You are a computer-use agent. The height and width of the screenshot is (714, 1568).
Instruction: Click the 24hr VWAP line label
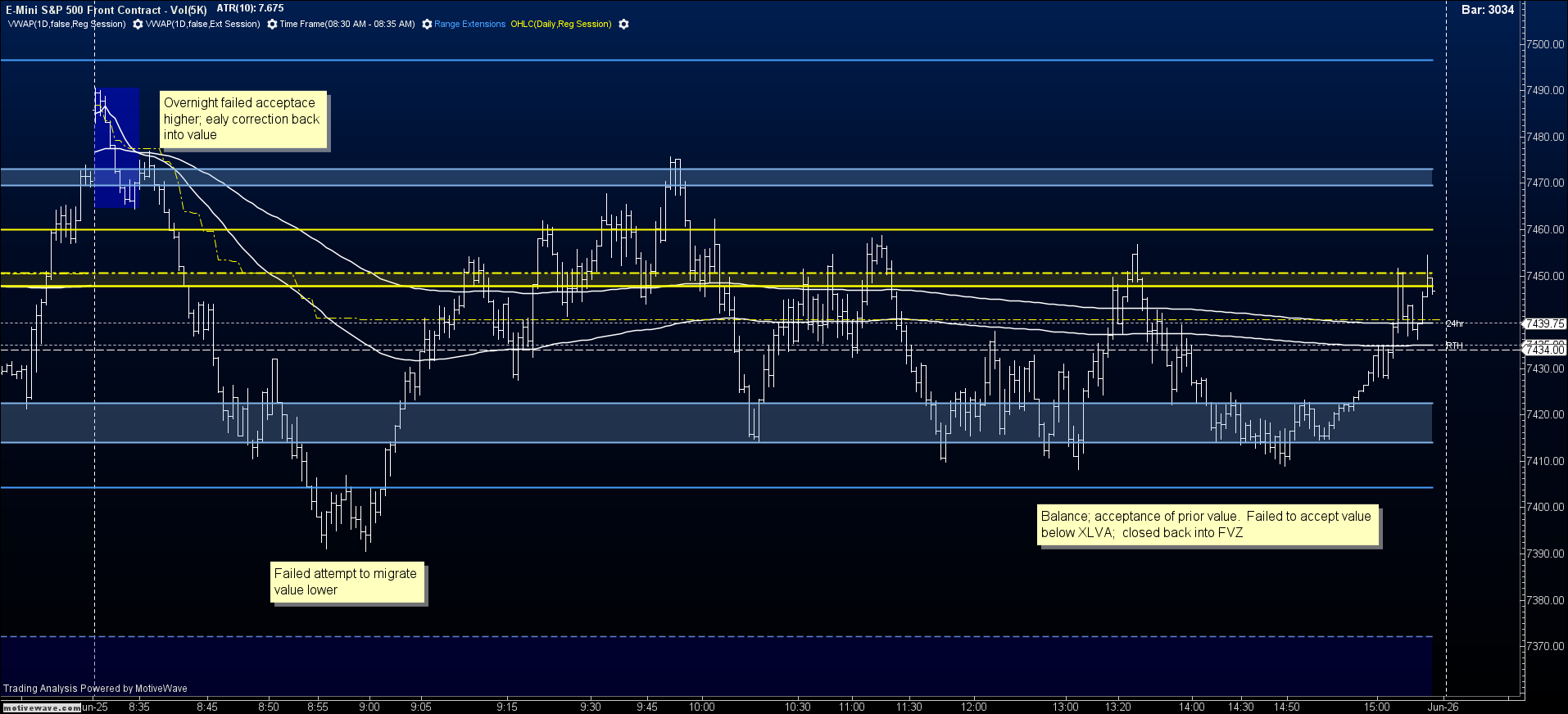point(1455,324)
